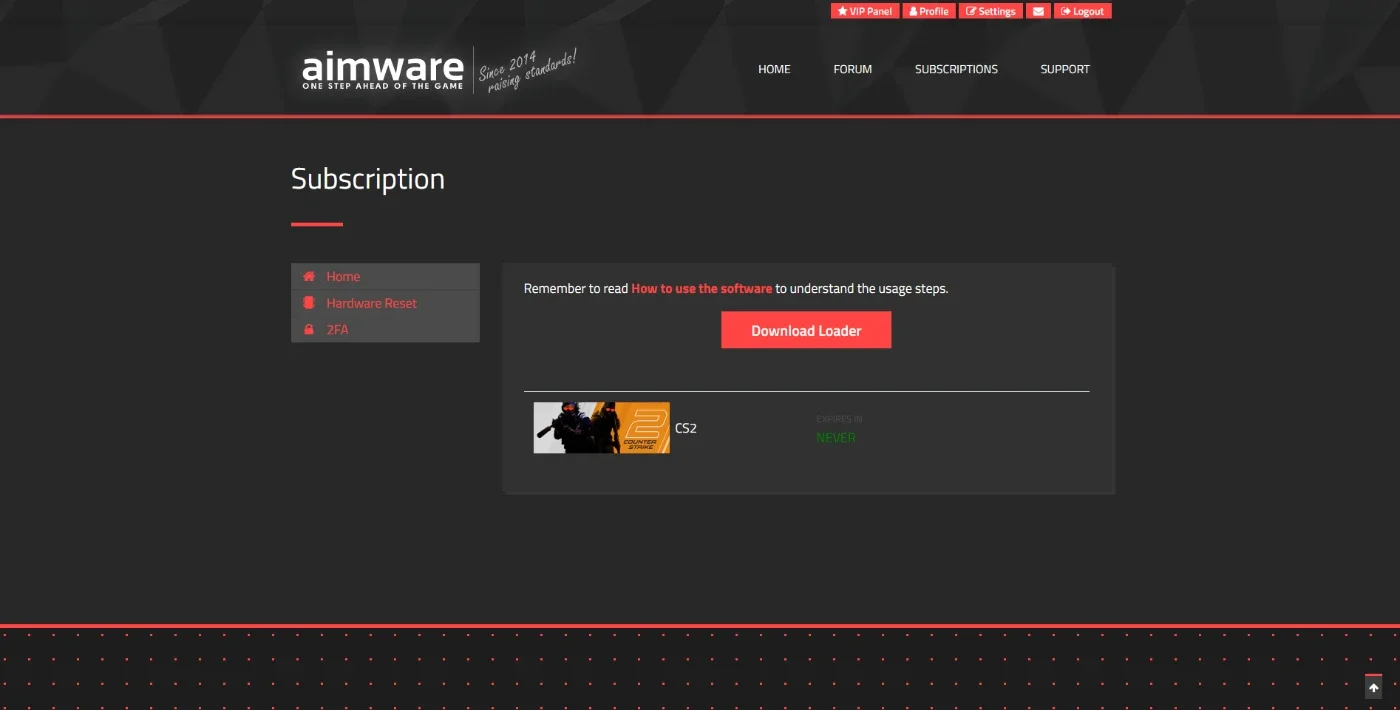Go to SUBSCRIPTIONS in navigation
The image size is (1400, 710).
pyautogui.click(x=956, y=69)
